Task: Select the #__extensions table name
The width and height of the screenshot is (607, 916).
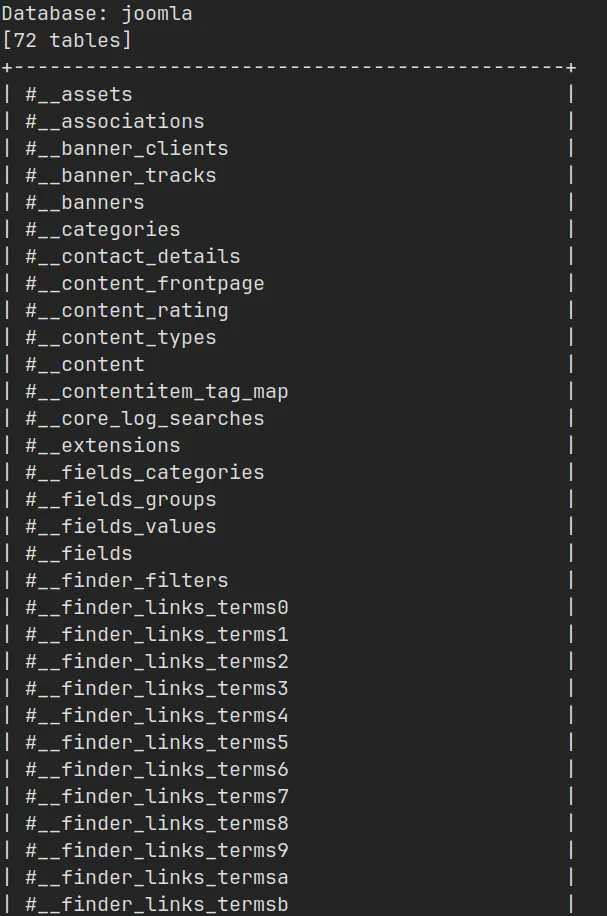Action: 103,446
